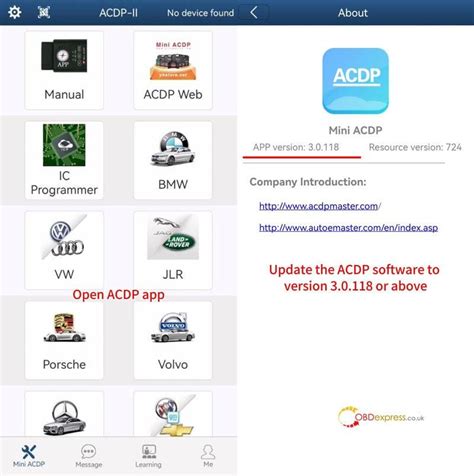
Task: Open the Buick Chevrolet GM tile
Action: [x=173, y=414]
